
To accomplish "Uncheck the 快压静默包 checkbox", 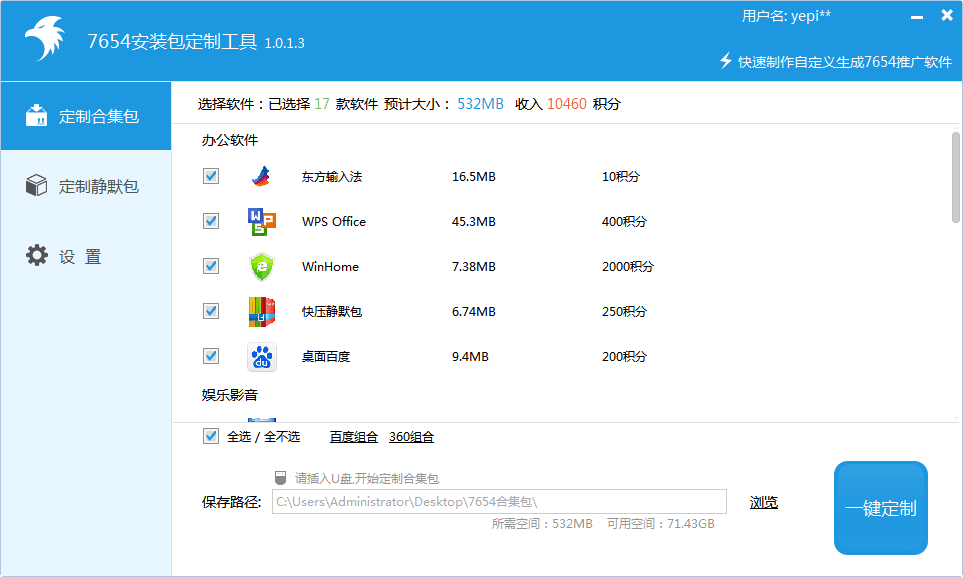I will pos(211,311).
